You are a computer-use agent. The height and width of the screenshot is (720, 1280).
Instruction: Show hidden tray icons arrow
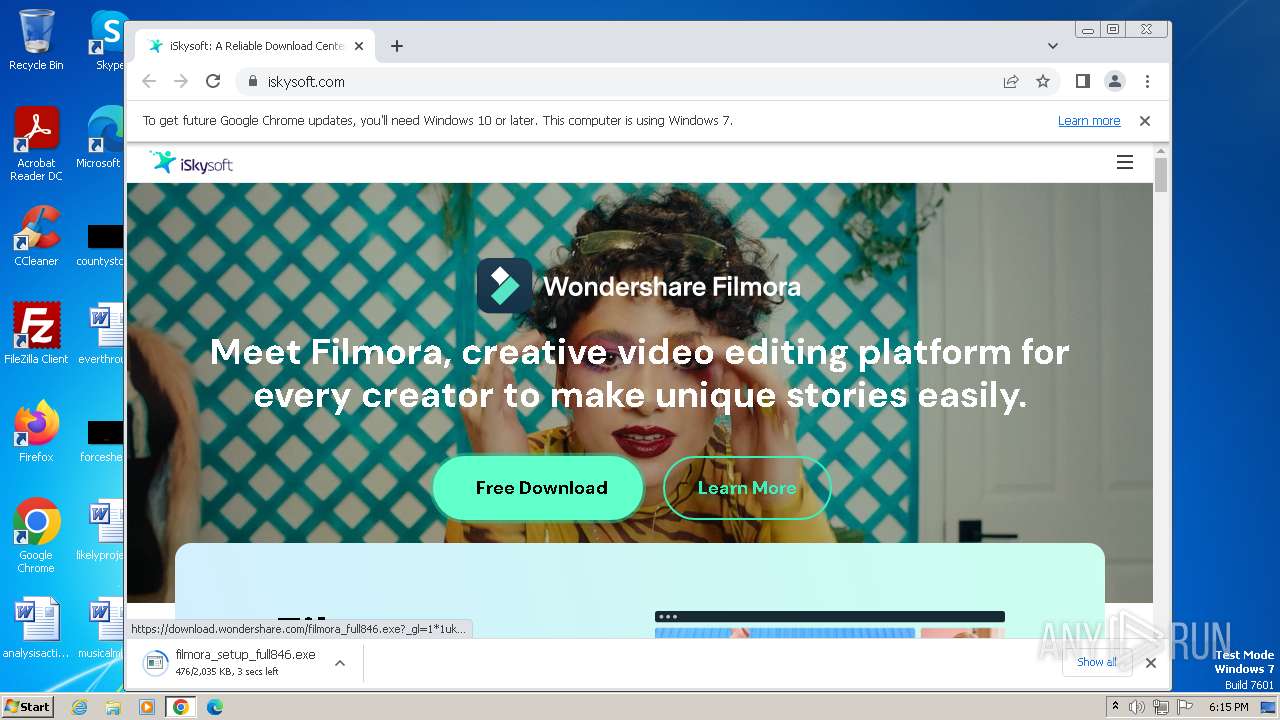coord(1116,707)
